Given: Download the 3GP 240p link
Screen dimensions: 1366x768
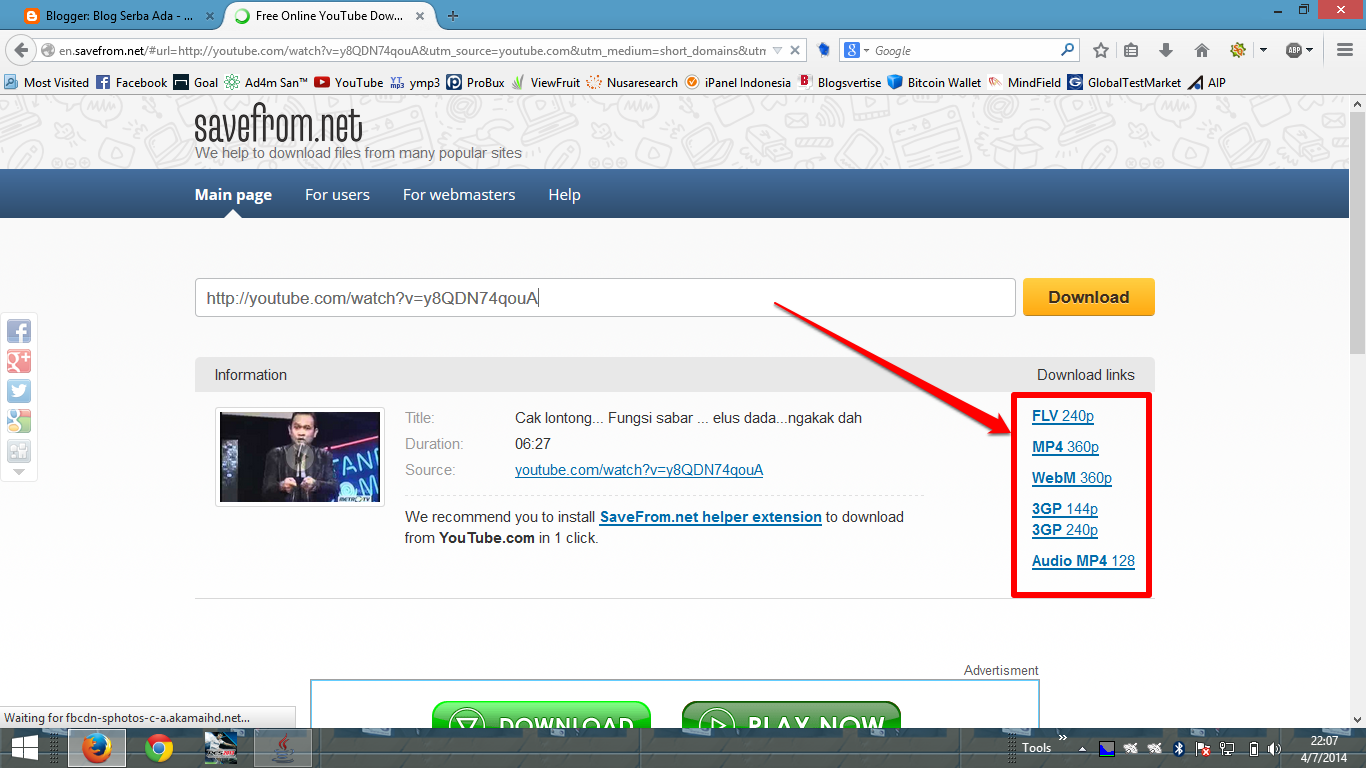Looking at the screenshot, I should [x=1065, y=530].
